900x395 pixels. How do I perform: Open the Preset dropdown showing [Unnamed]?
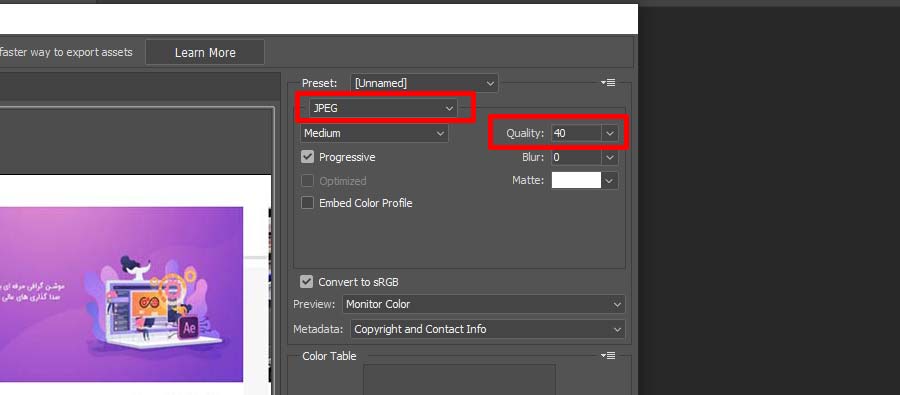(424, 83)
